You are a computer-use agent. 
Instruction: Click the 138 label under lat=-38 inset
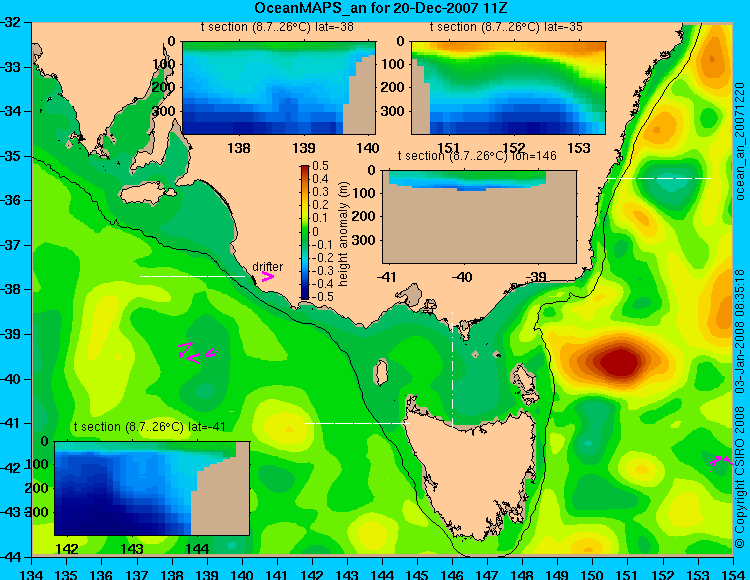click(239, 148)
